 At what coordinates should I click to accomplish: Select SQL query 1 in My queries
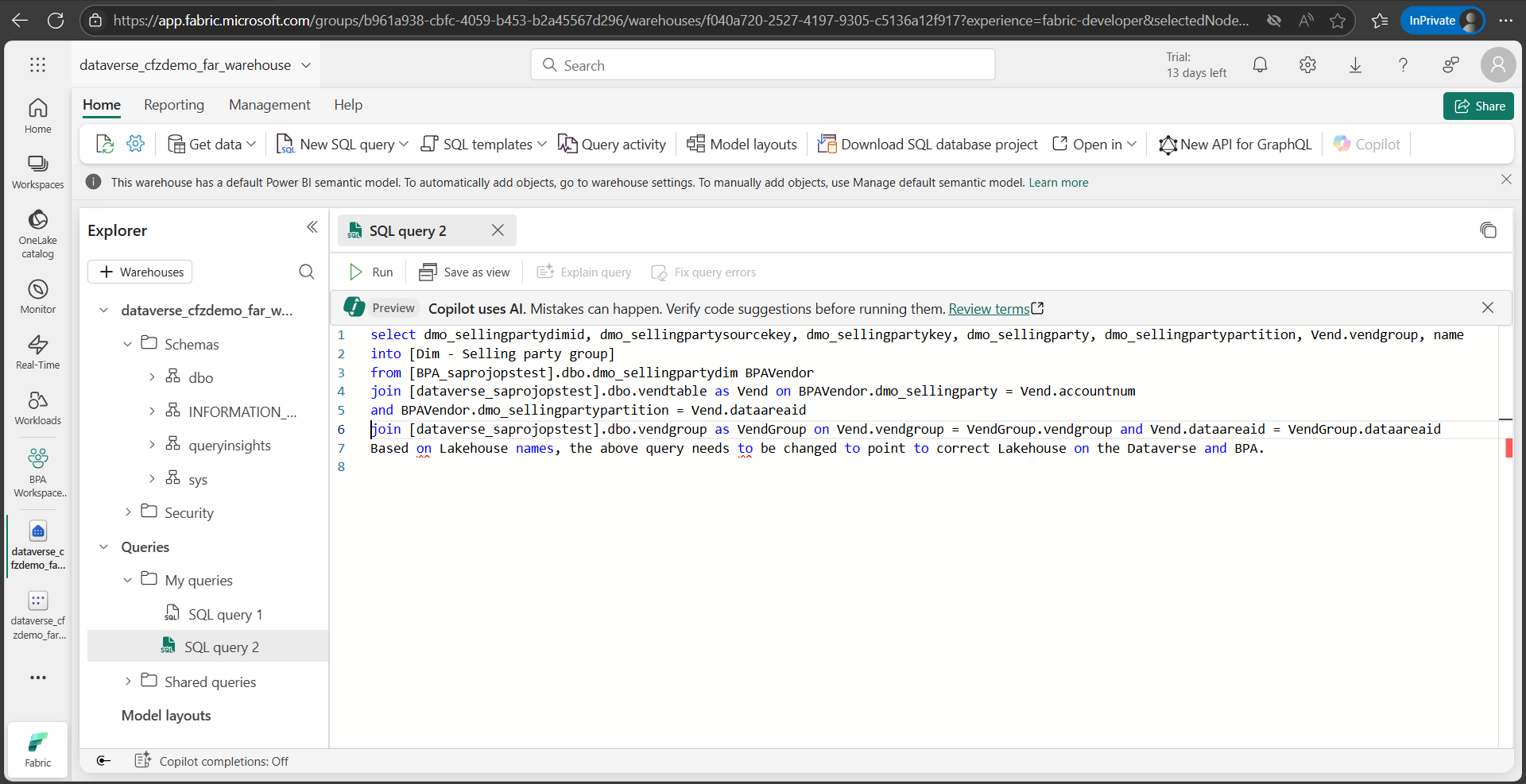coord(225,614)
